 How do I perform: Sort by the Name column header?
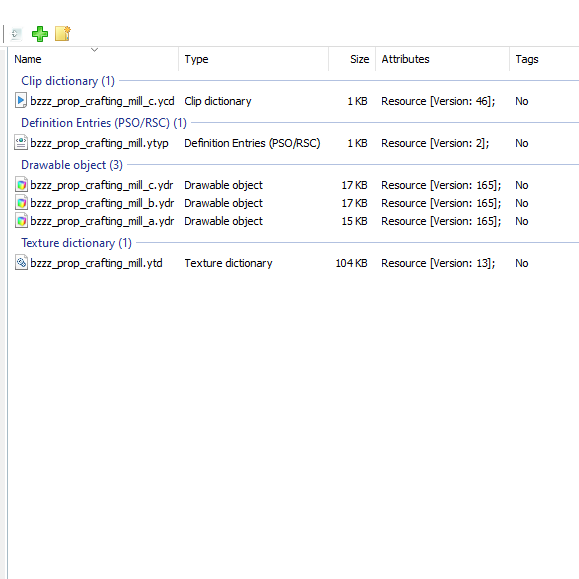coord(94,59)
